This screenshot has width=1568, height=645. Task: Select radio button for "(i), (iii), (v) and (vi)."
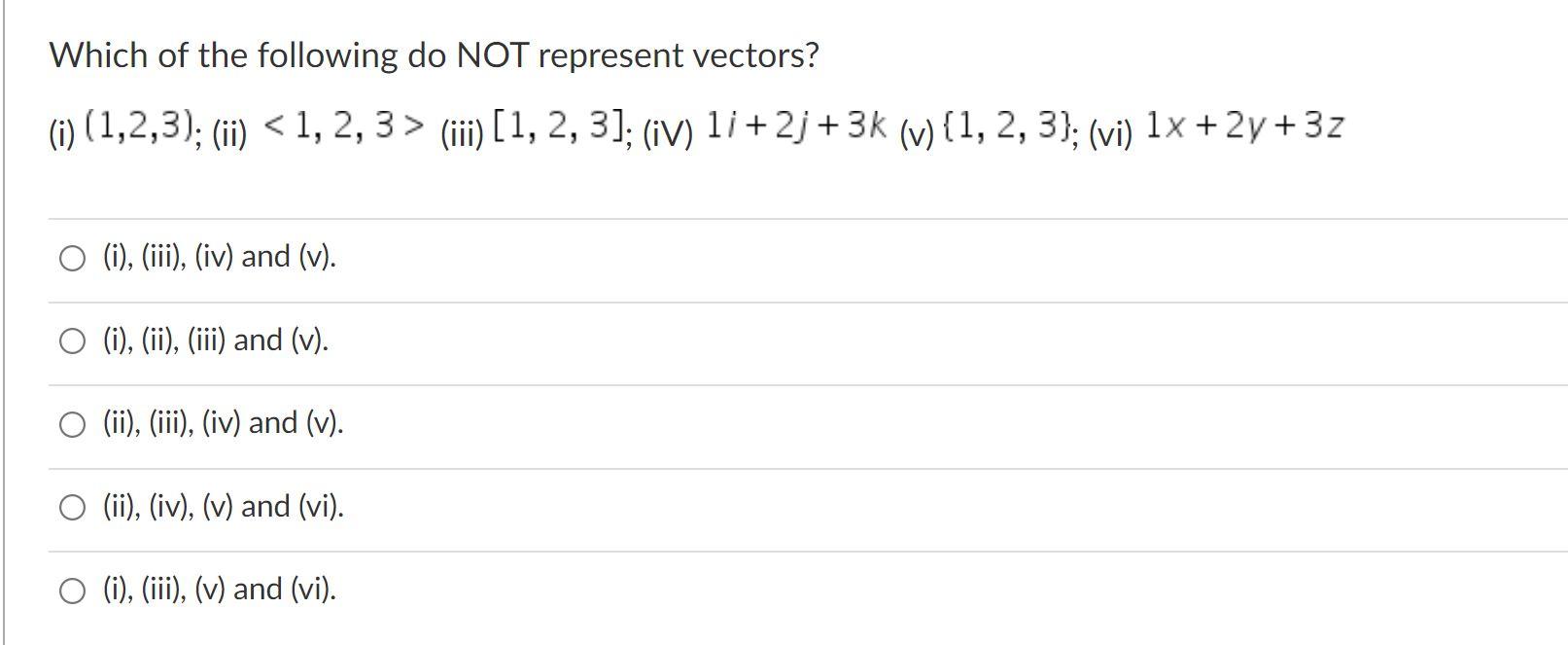click(72, 589)
